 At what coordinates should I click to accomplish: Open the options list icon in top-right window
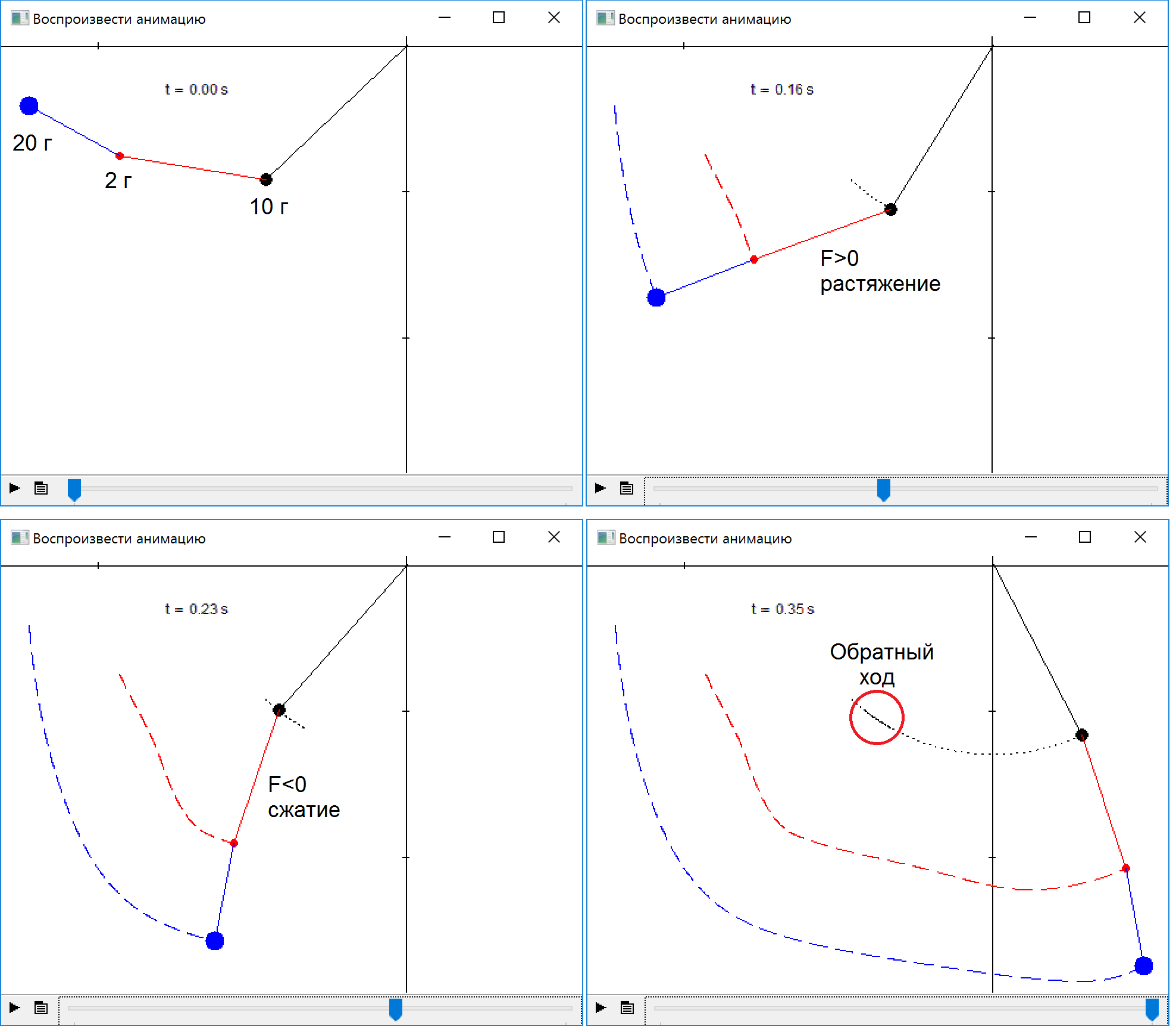626,489
